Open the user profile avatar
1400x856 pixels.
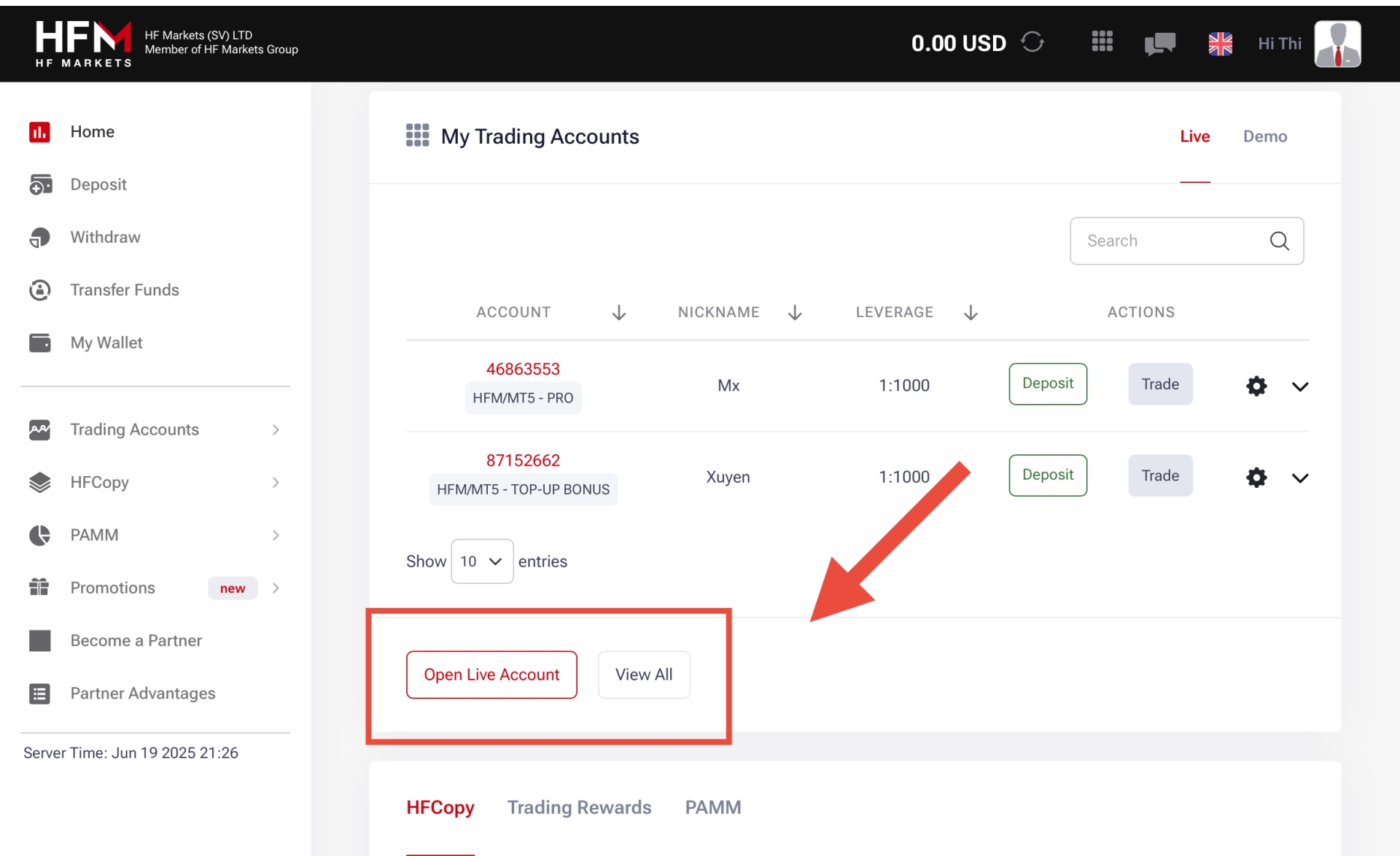click(1337, 44)
